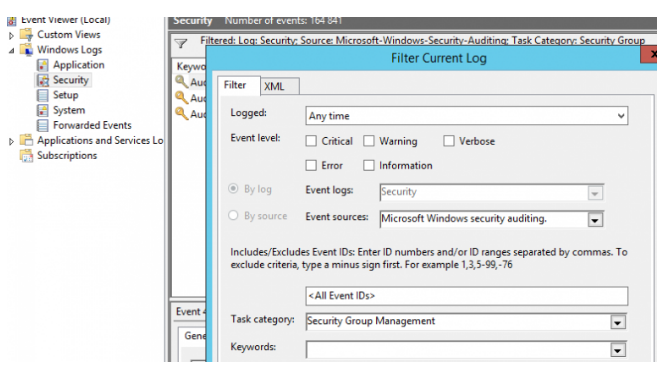Select Forwarded Events in the tree
Viewport: 666px width, 367px height.
92,125
